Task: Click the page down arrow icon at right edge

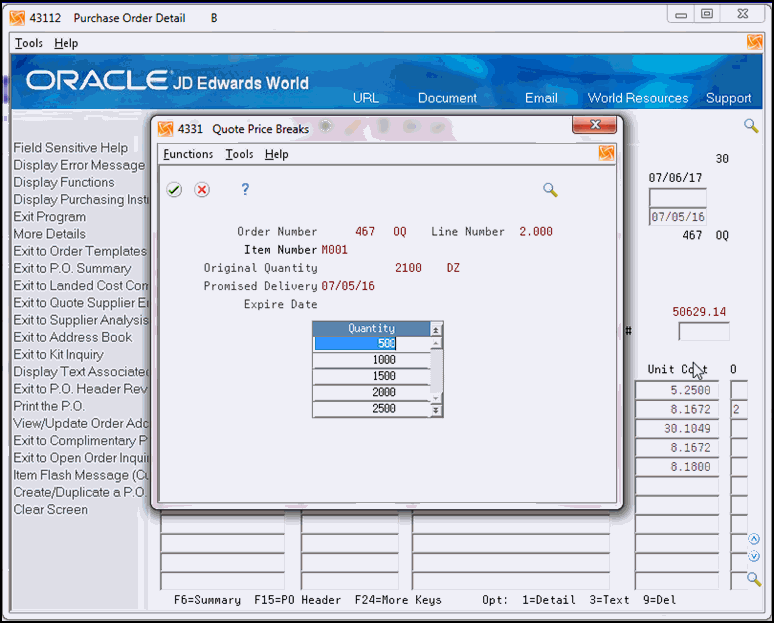Action: coord(754,556)
